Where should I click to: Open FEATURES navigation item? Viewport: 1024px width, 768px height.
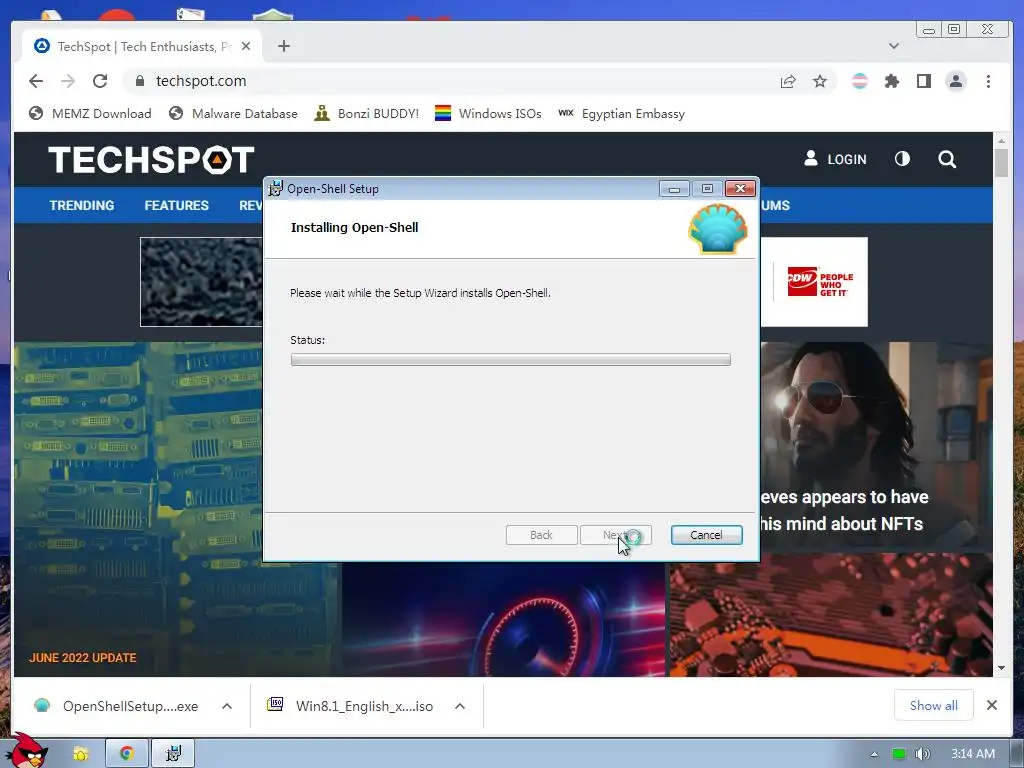[176, 205]
